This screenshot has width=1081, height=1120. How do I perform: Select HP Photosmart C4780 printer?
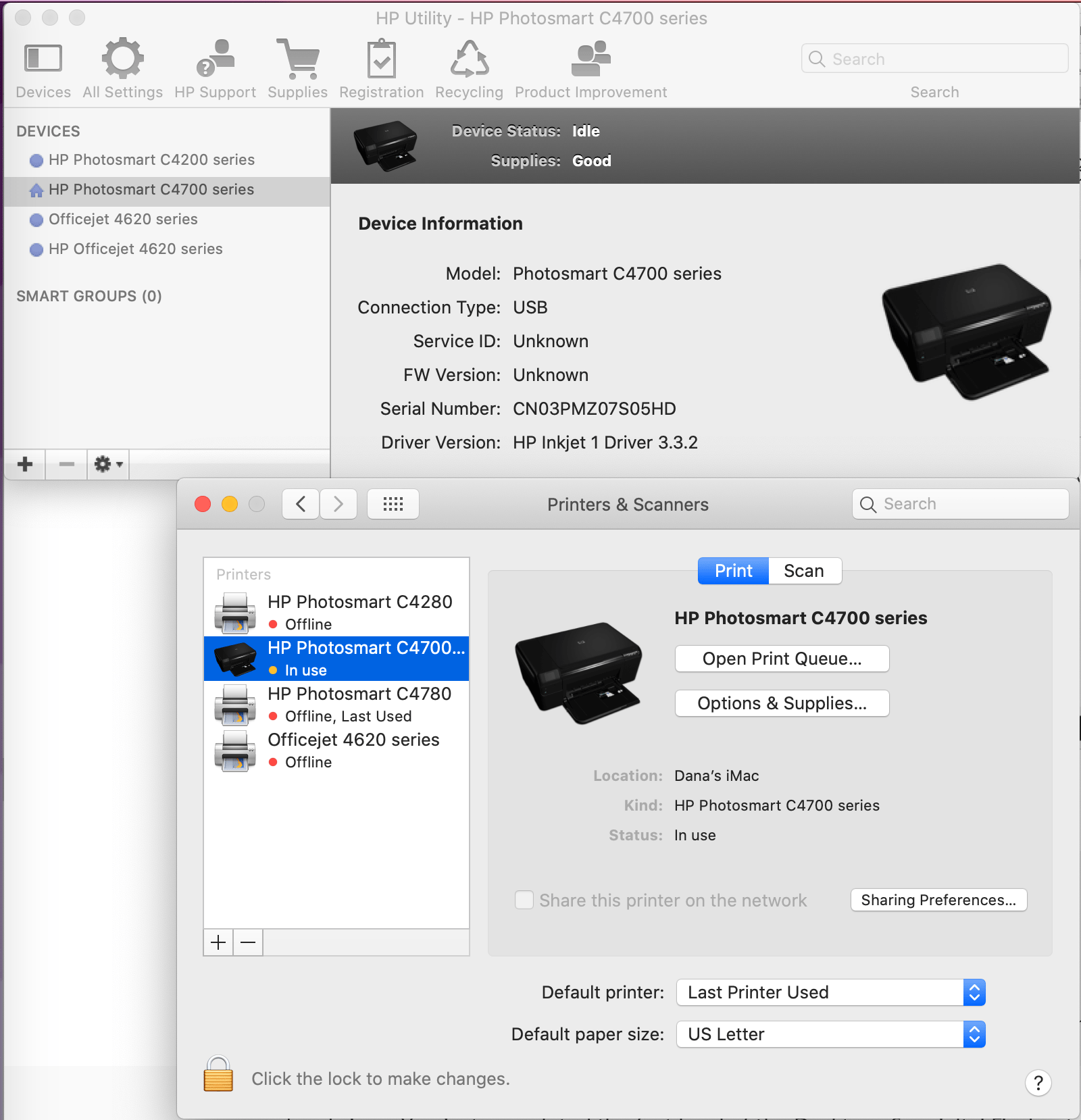(336, 705)
